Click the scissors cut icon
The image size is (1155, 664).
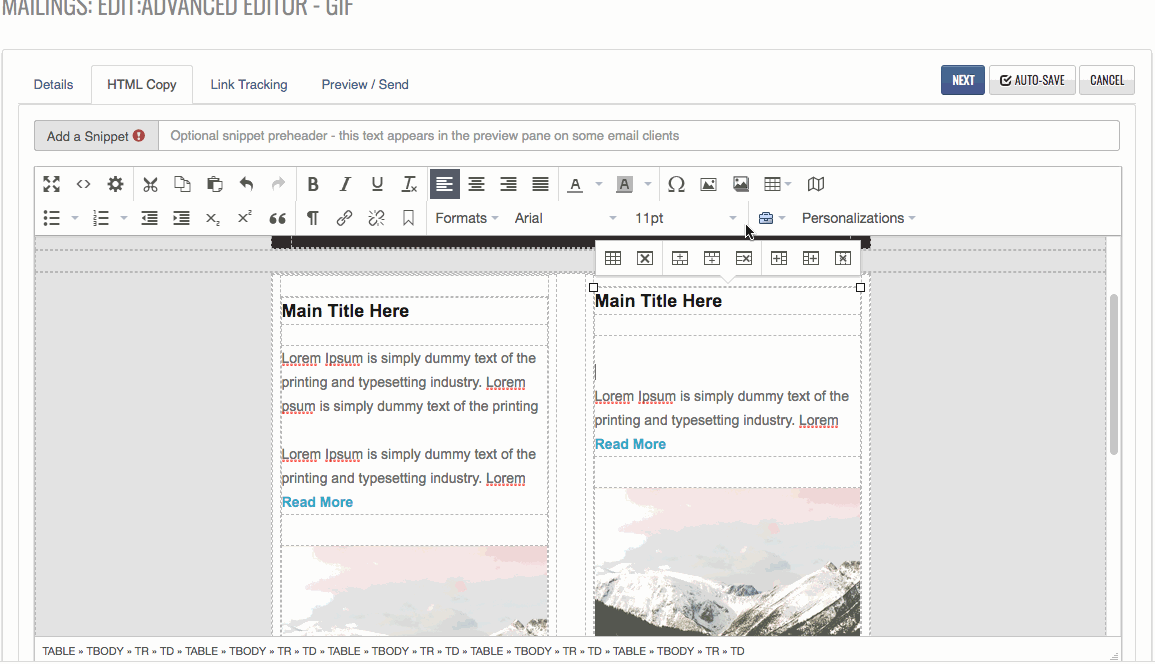click(150, 184)
